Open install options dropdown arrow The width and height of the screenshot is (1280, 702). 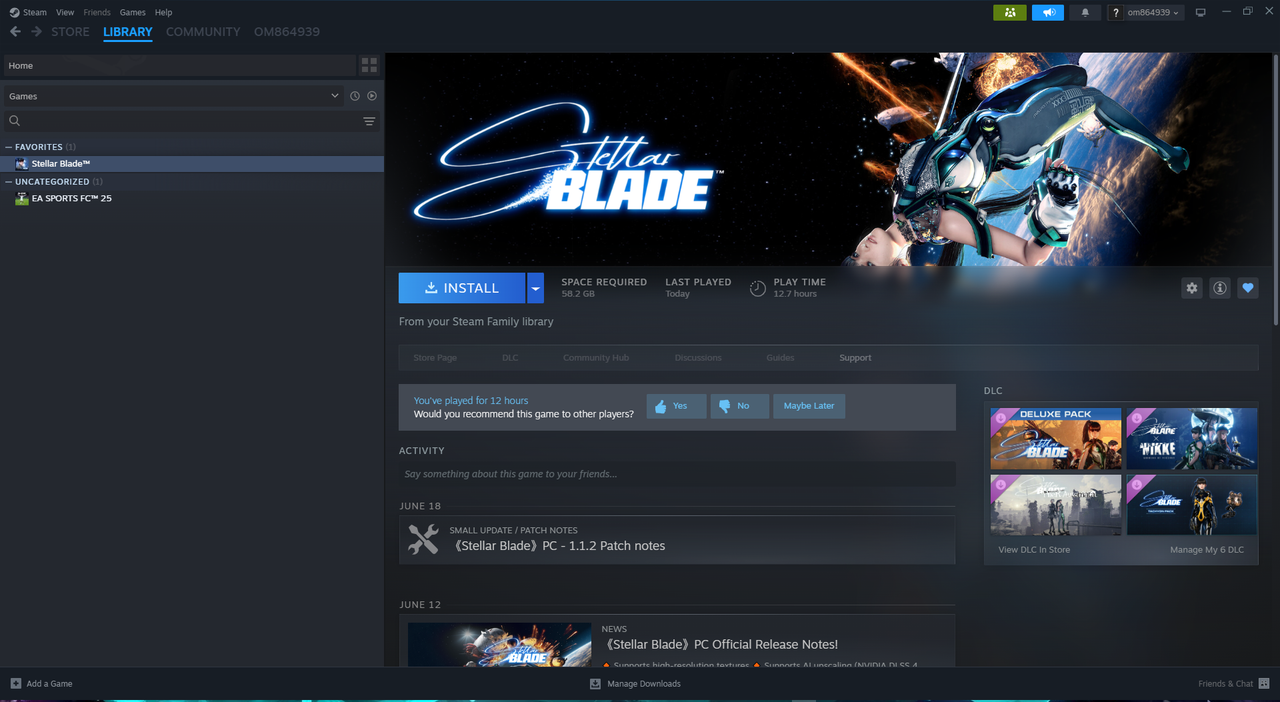tap(536, 288)
